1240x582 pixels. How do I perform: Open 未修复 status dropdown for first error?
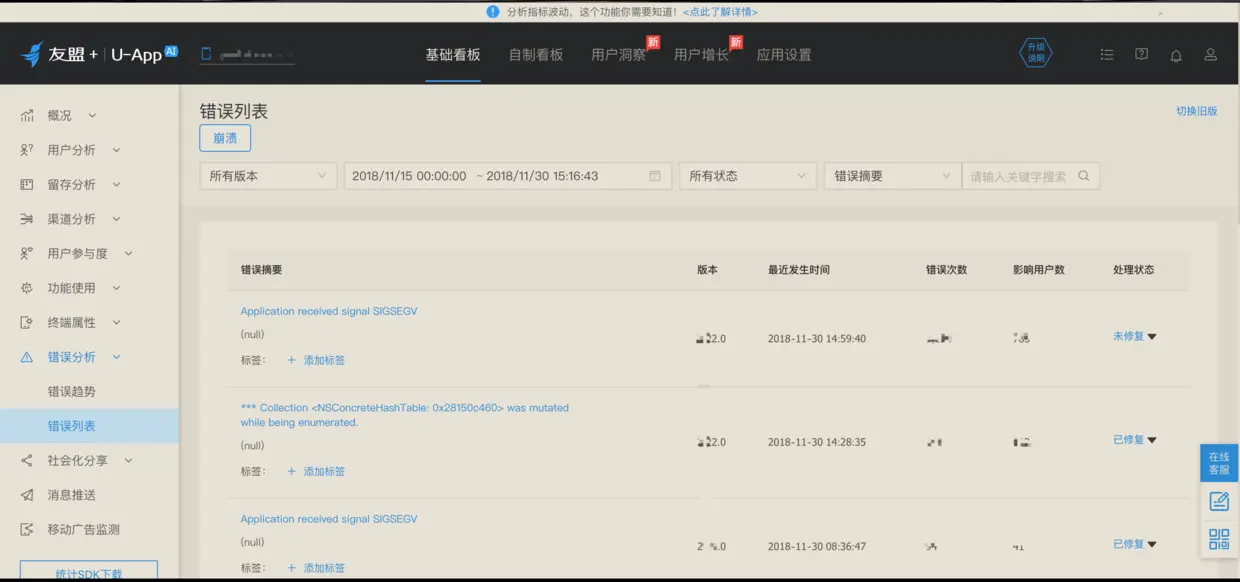point(1135,337)
